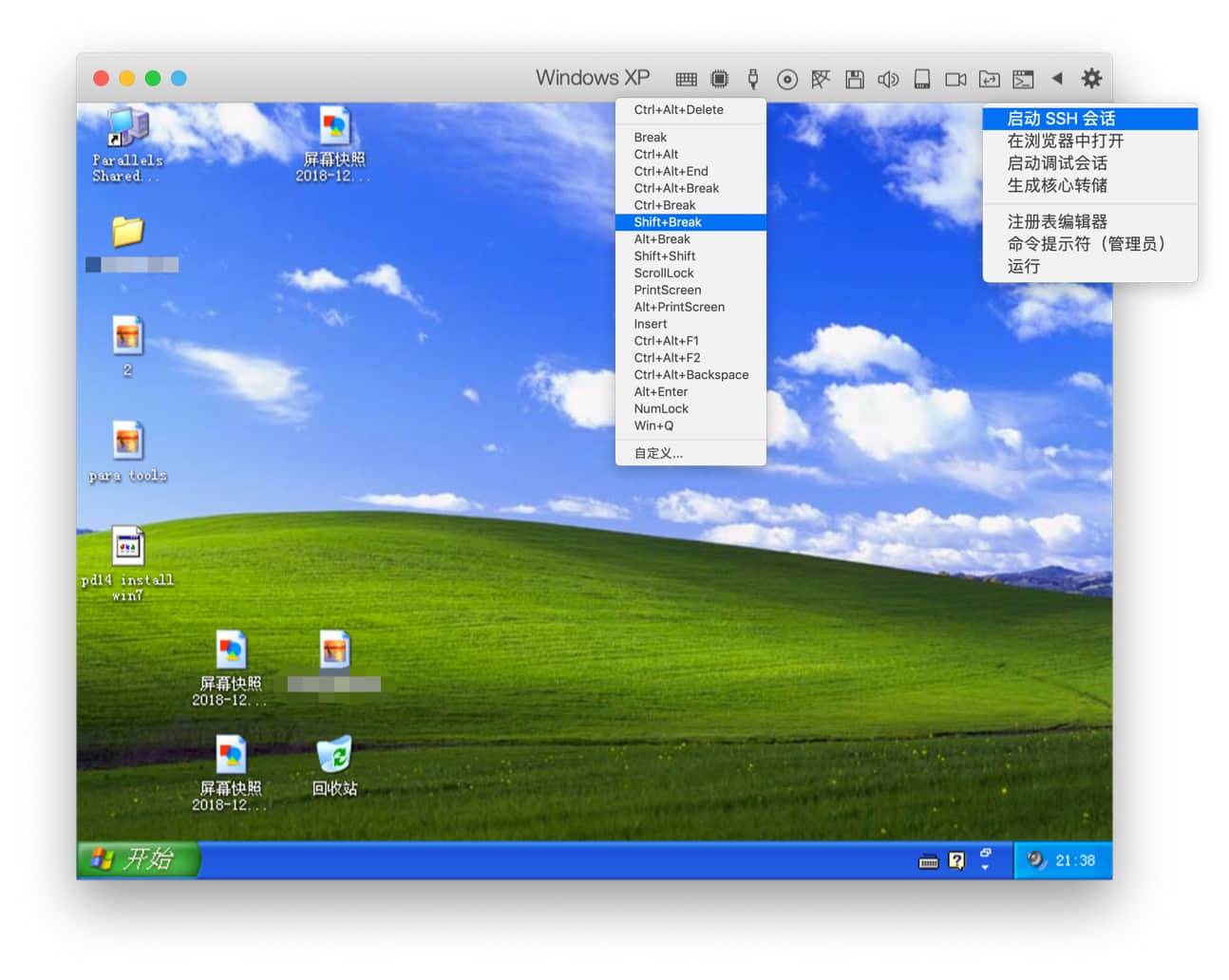Select highlighted Shift+Break entry
1229x980 pixels.
click(x=690, y=222)
